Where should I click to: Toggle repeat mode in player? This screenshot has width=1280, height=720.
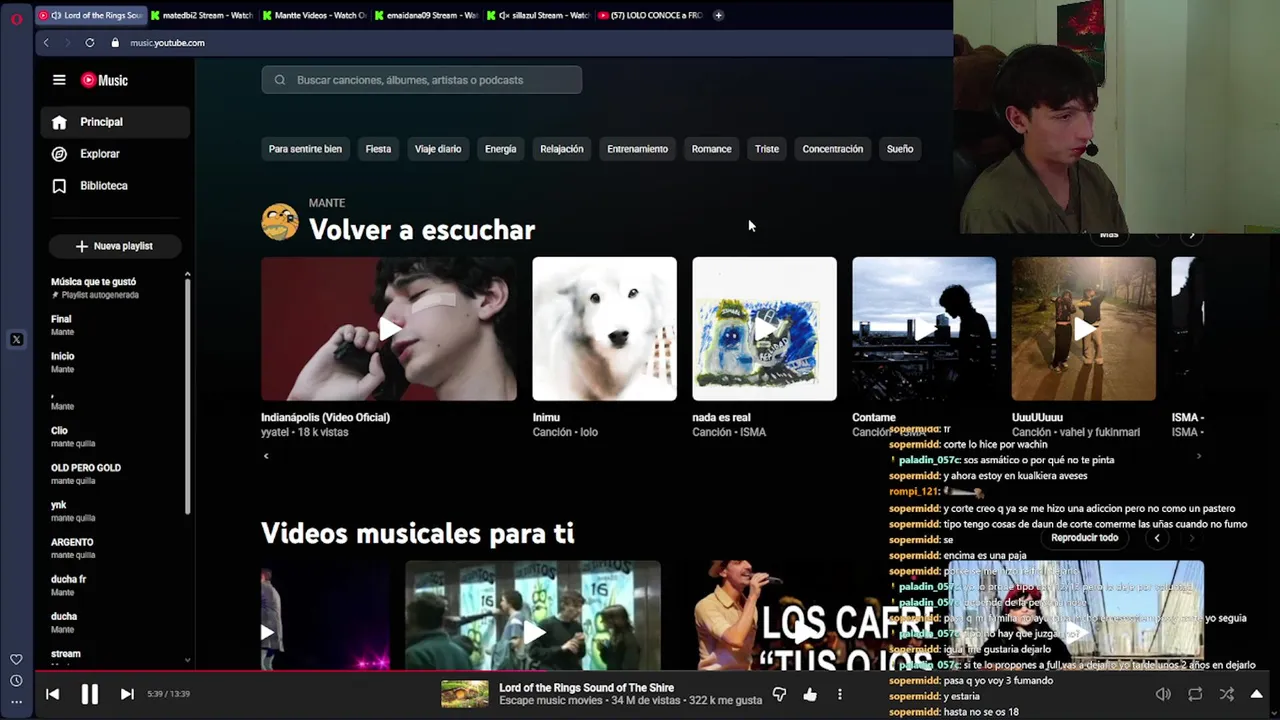click(1195, 694)
